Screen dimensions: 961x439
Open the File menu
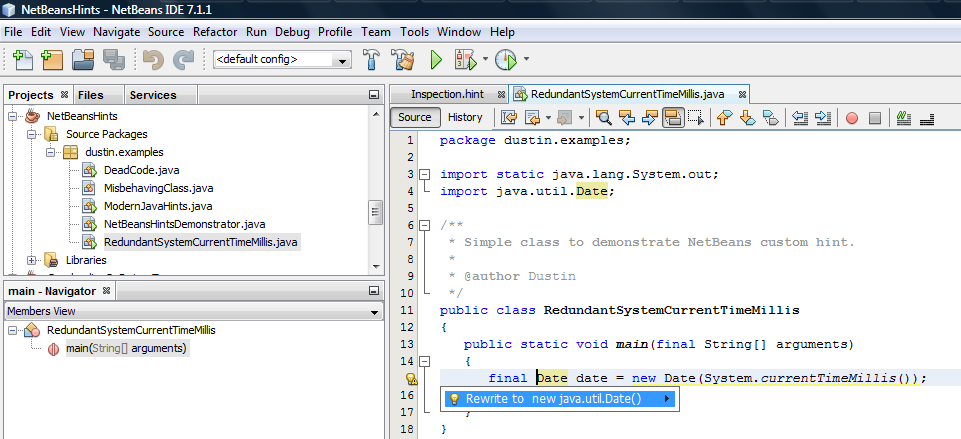tap(13, 32)
